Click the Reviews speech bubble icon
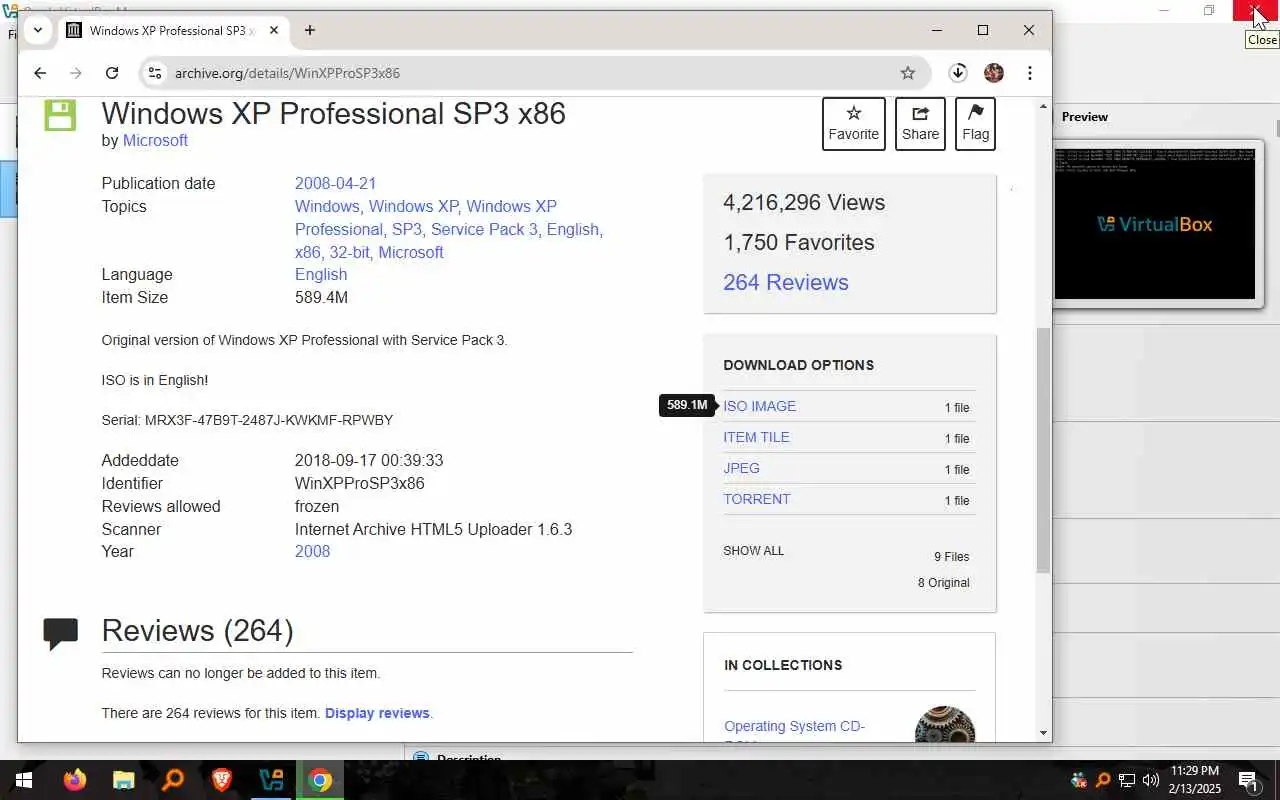Image resolution: width=1280 pixels, height=800 pixels. 61,634
